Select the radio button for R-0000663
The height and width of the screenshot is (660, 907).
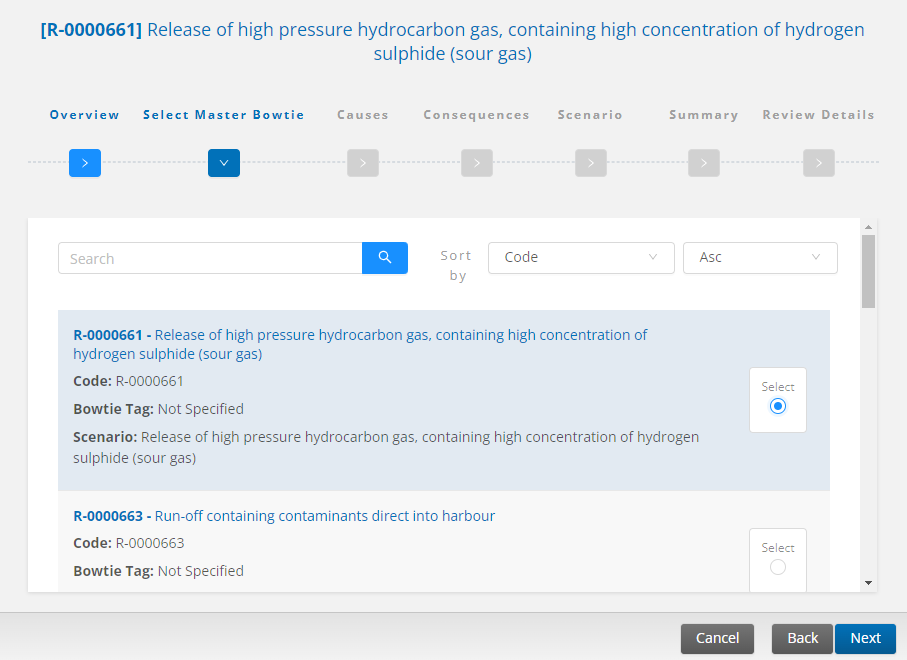(778, 567)
